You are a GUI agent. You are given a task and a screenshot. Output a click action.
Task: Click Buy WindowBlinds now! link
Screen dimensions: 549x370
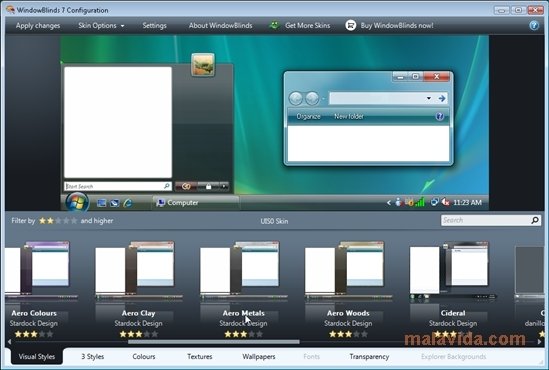(x=397, y=26)
